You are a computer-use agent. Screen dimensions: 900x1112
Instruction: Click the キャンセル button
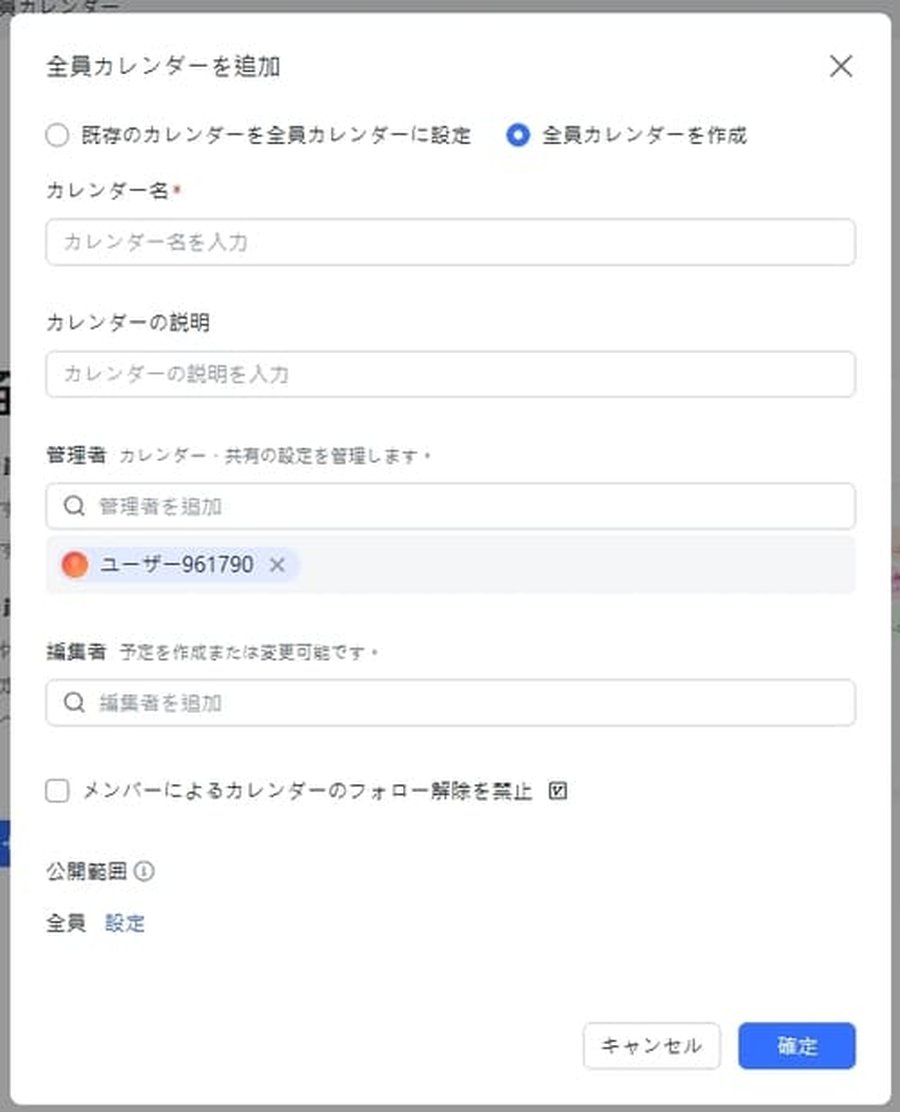tap(651, 1046)
